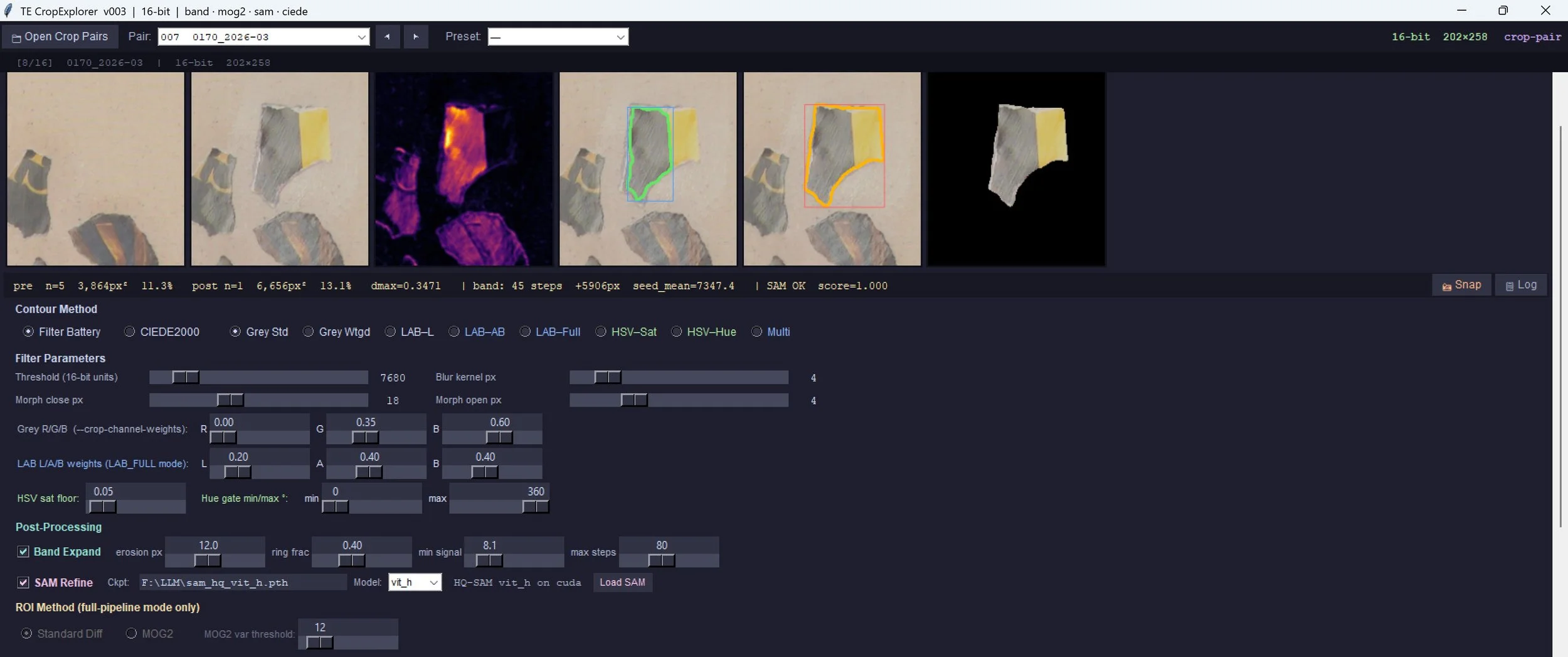Close the TE CropExplorer window
Viewport: 1568px width, 657px height.
point(1545,11)
